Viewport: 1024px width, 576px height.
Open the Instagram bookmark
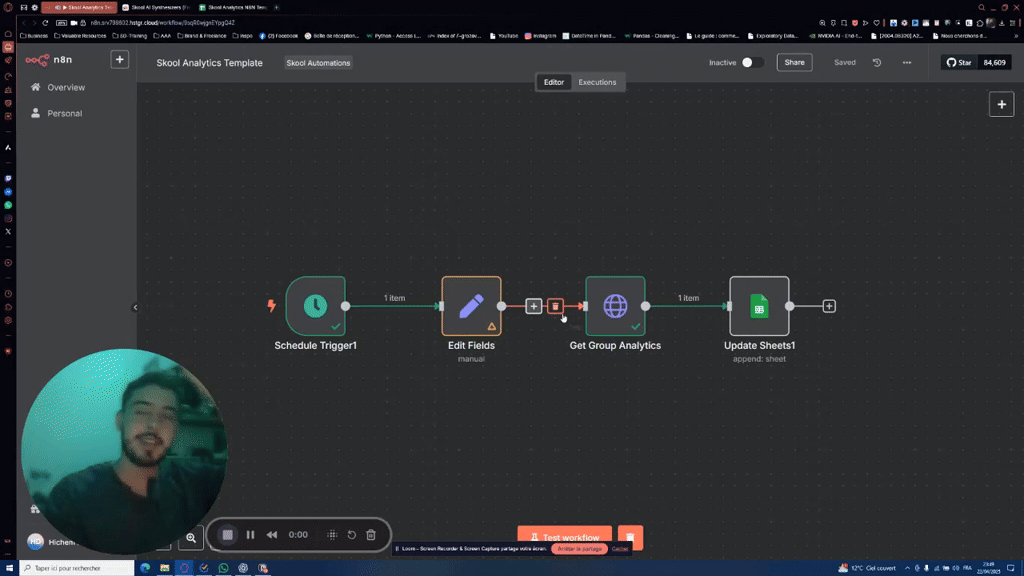pyautogui.click(x=540, y=36)
